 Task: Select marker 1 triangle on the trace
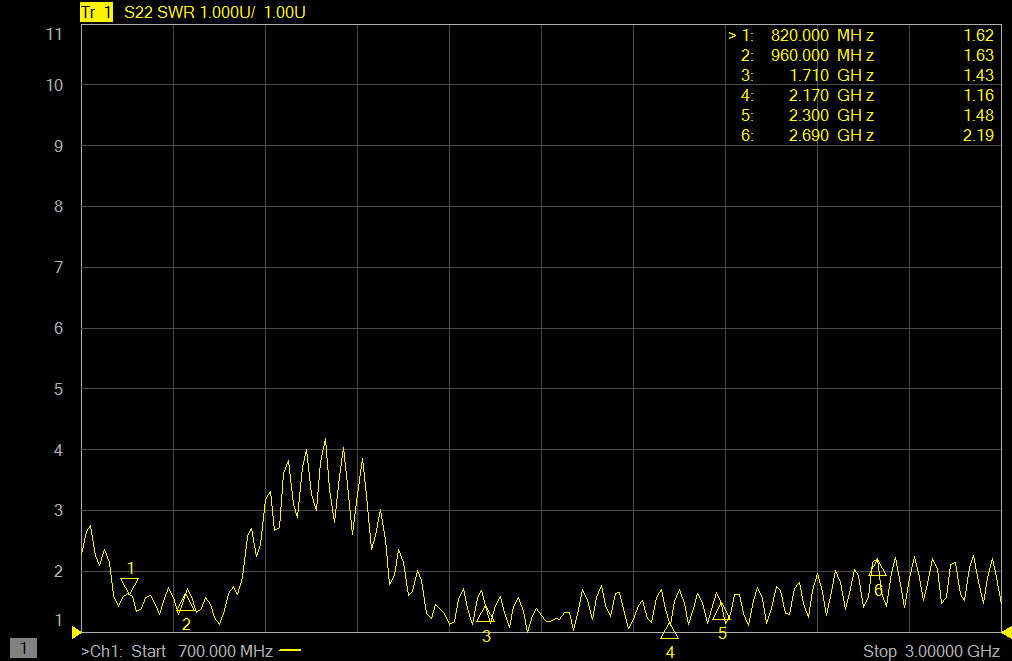(x=129, y=586)
